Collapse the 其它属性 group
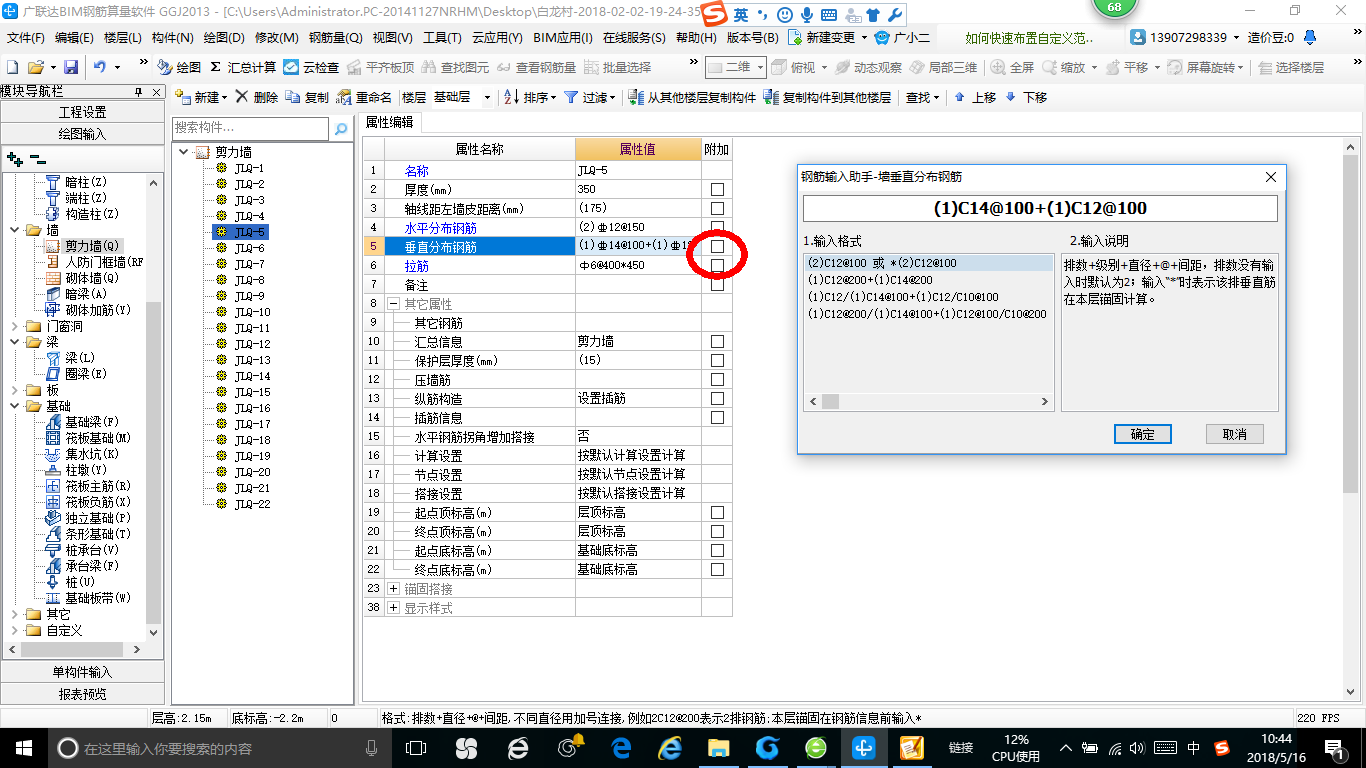 click(x=394, y=303)
